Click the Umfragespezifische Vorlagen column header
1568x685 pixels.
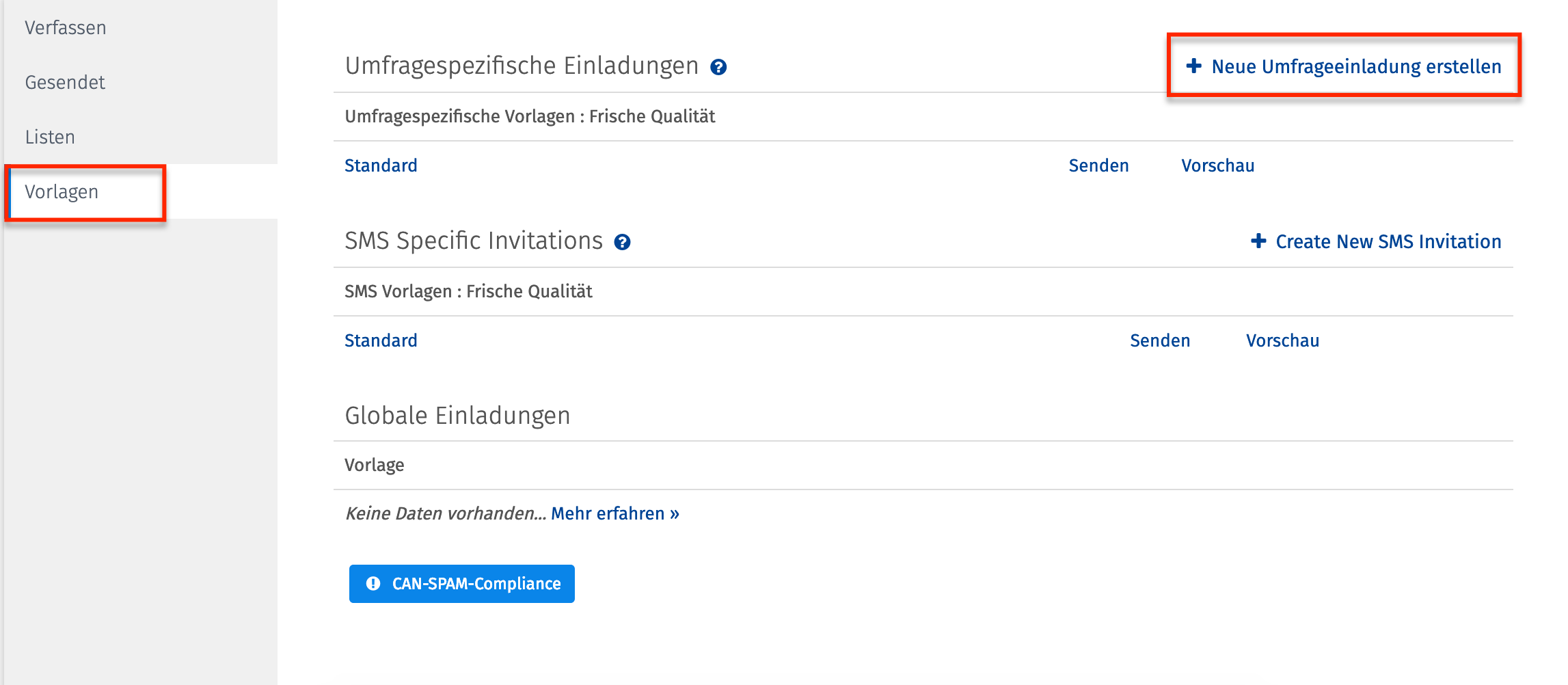coord(530,117)
